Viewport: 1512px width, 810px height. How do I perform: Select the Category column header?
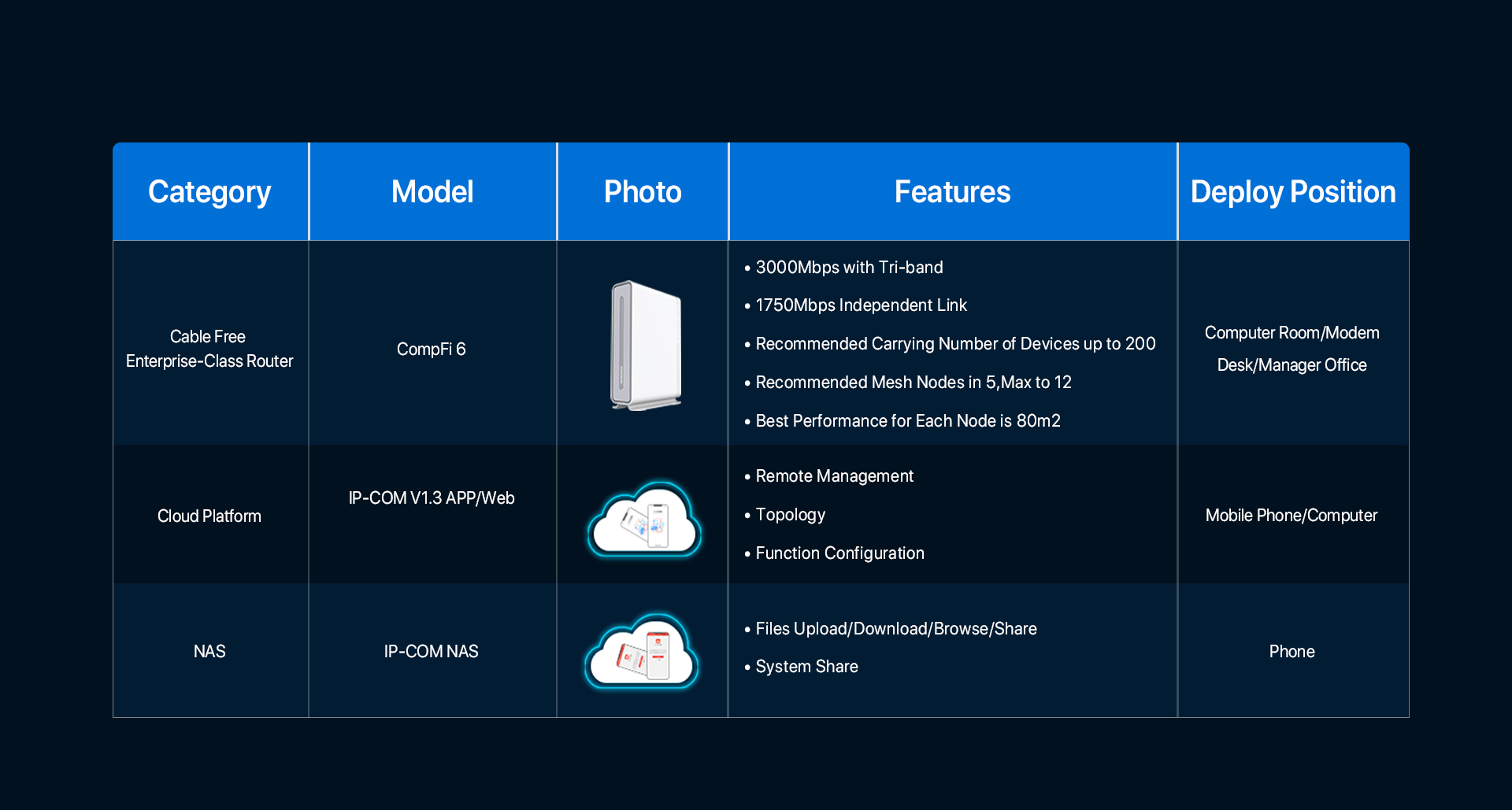pyautogui.click(x=209, y=192)
